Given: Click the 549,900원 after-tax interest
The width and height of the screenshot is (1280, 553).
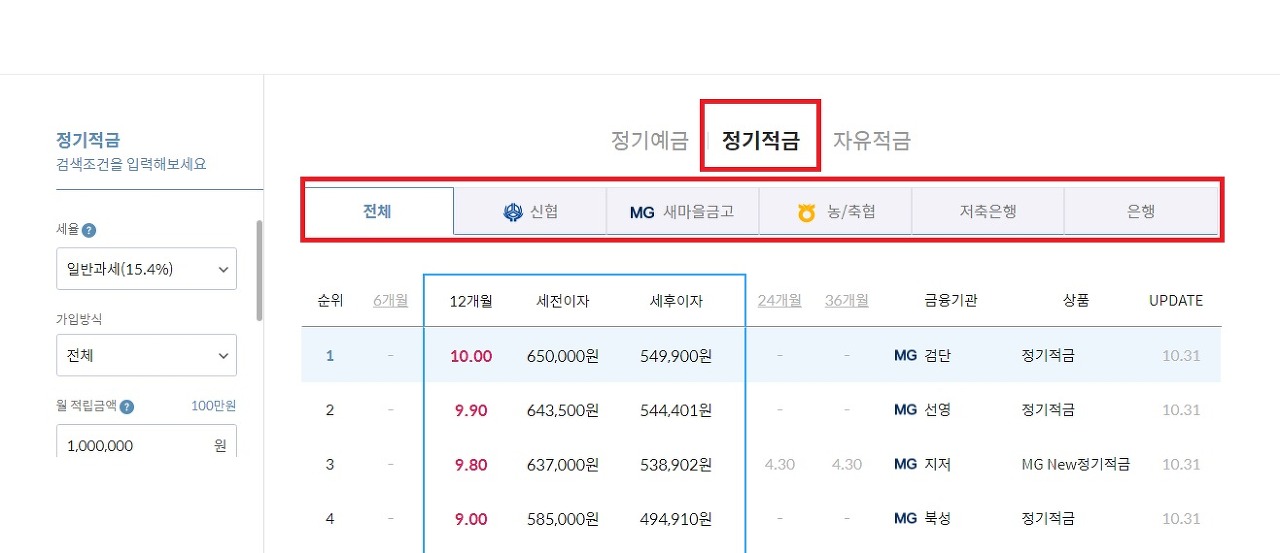Looking at the screenshot, I should click(x=676, y=355).
